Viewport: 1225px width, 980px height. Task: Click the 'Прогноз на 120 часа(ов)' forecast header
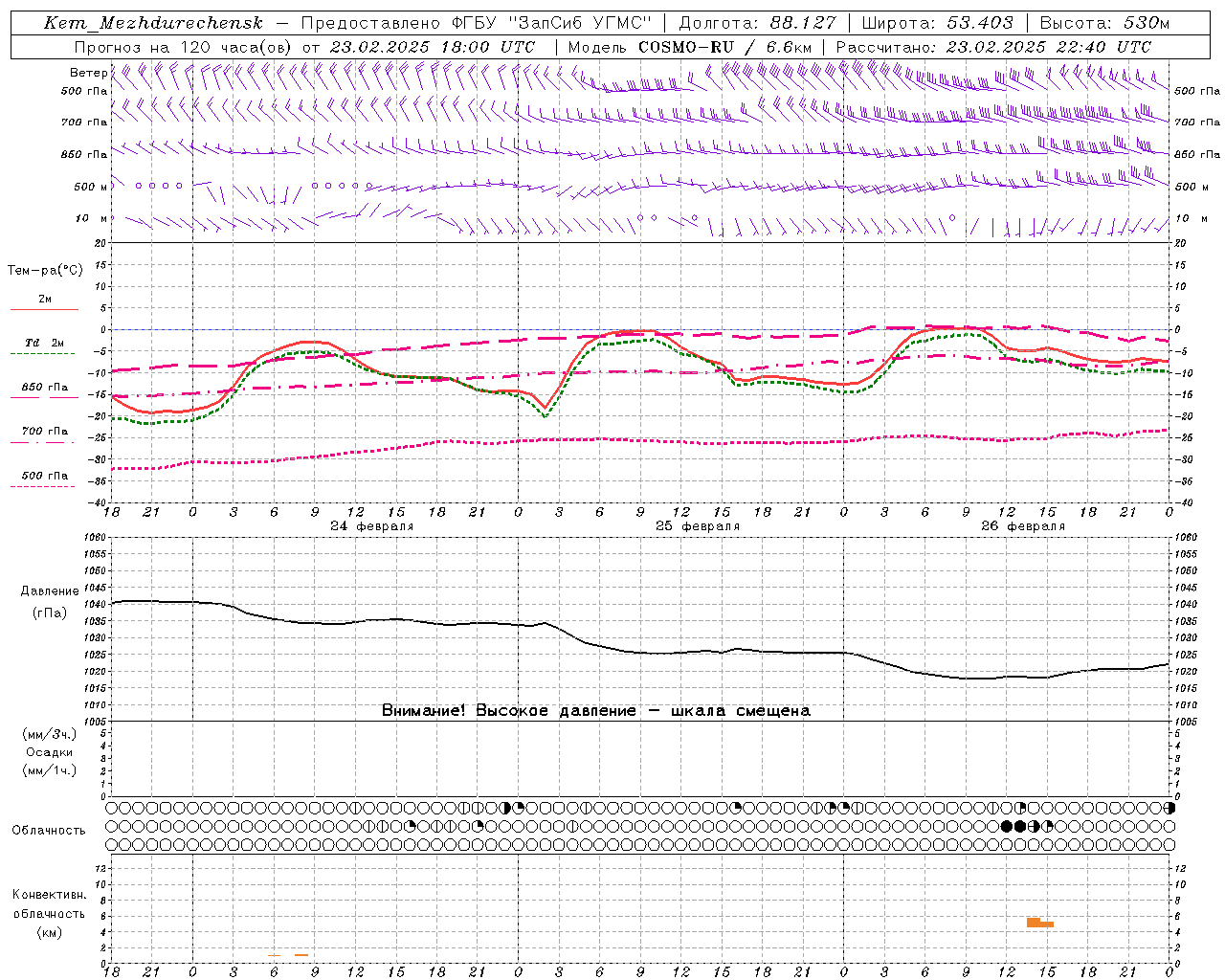click(x=184, y=47)
